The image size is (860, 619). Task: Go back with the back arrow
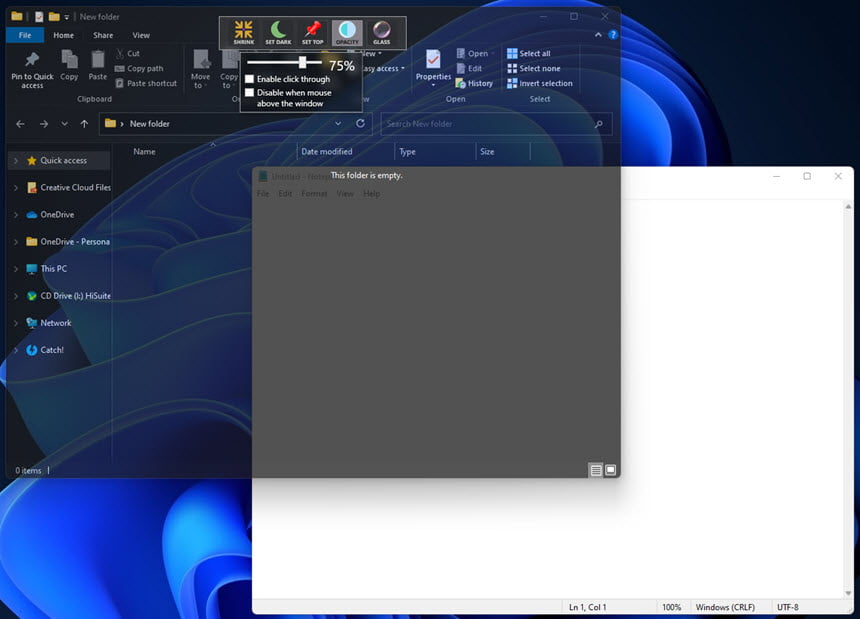tap(20, 124)
